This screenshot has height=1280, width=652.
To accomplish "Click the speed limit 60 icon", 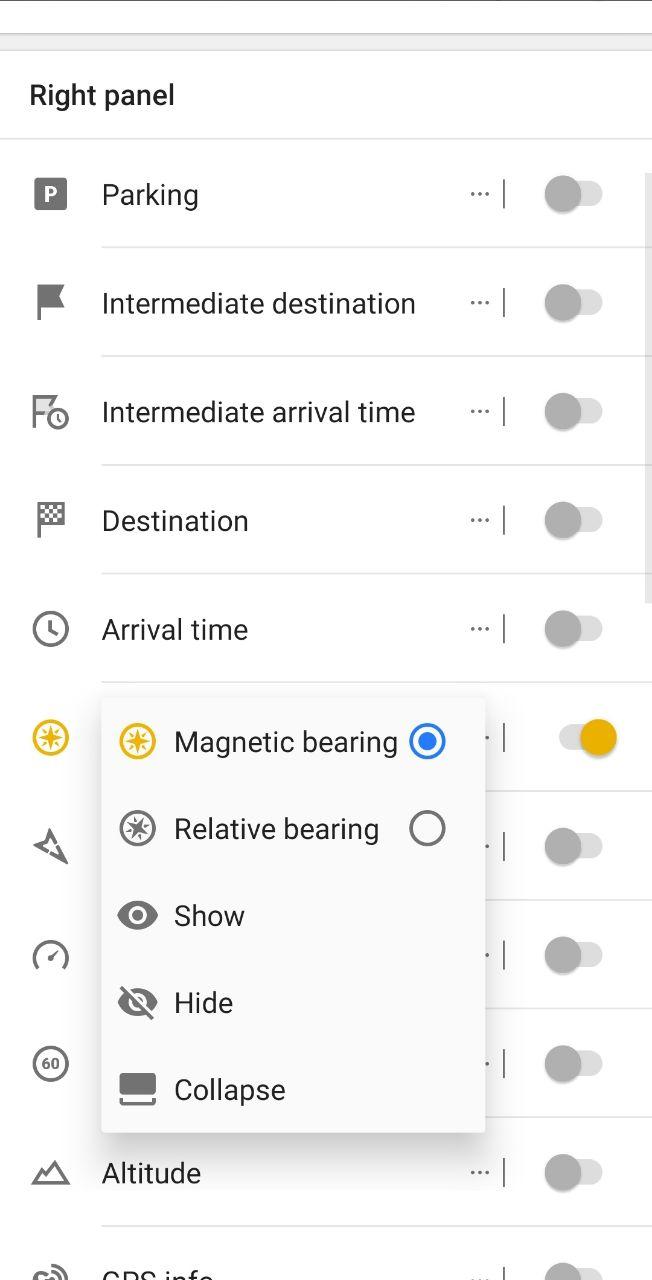I will click(50, 1063).
